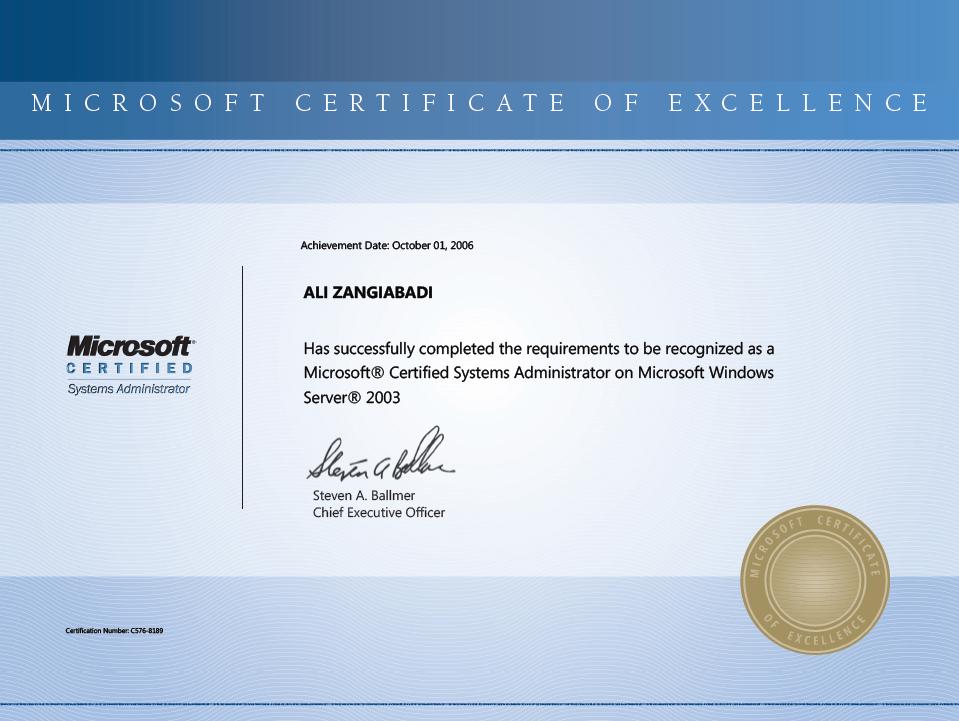Click the word CERTIFICATE in the header banner
959x721 pixels.
pyautogui.click(x=430, y=103)
